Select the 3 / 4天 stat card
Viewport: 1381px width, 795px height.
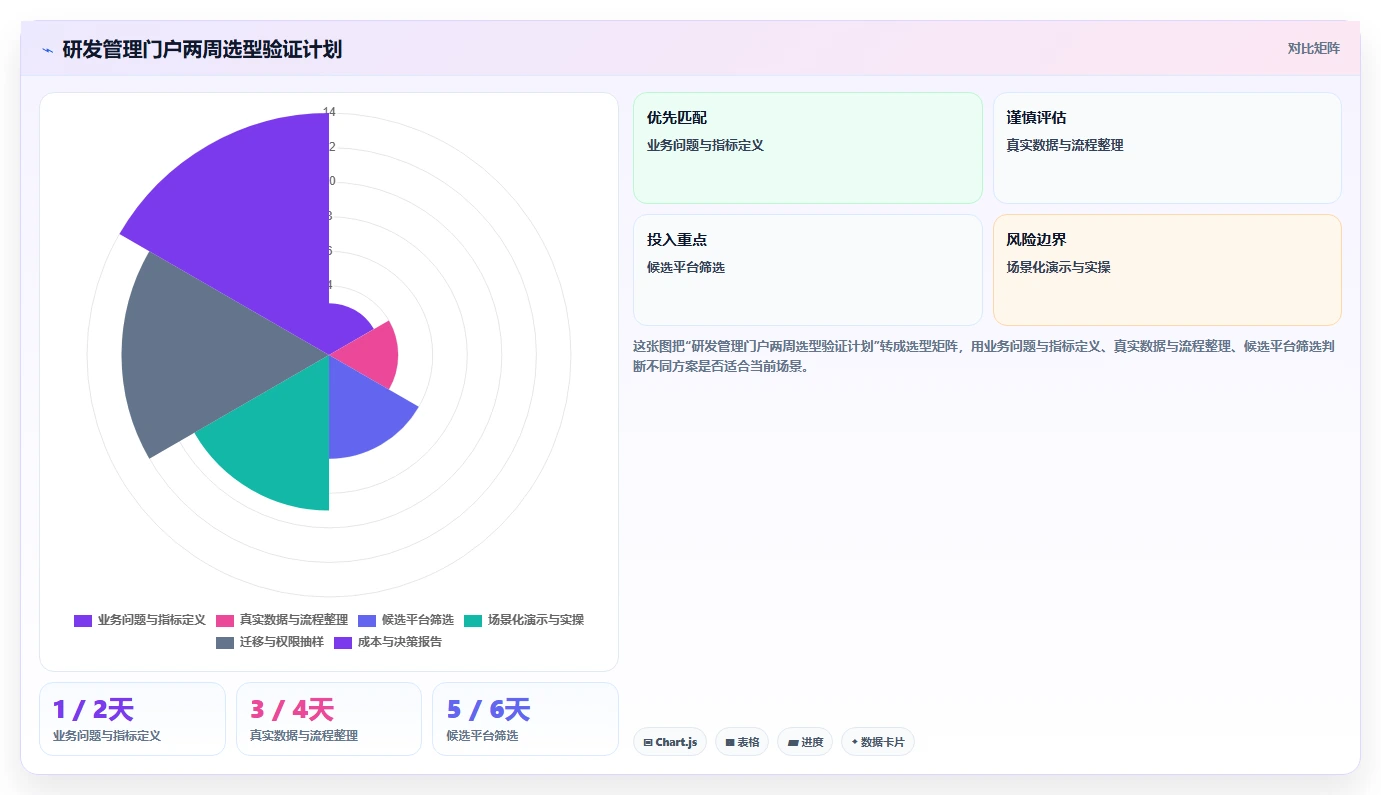point(329,719)
